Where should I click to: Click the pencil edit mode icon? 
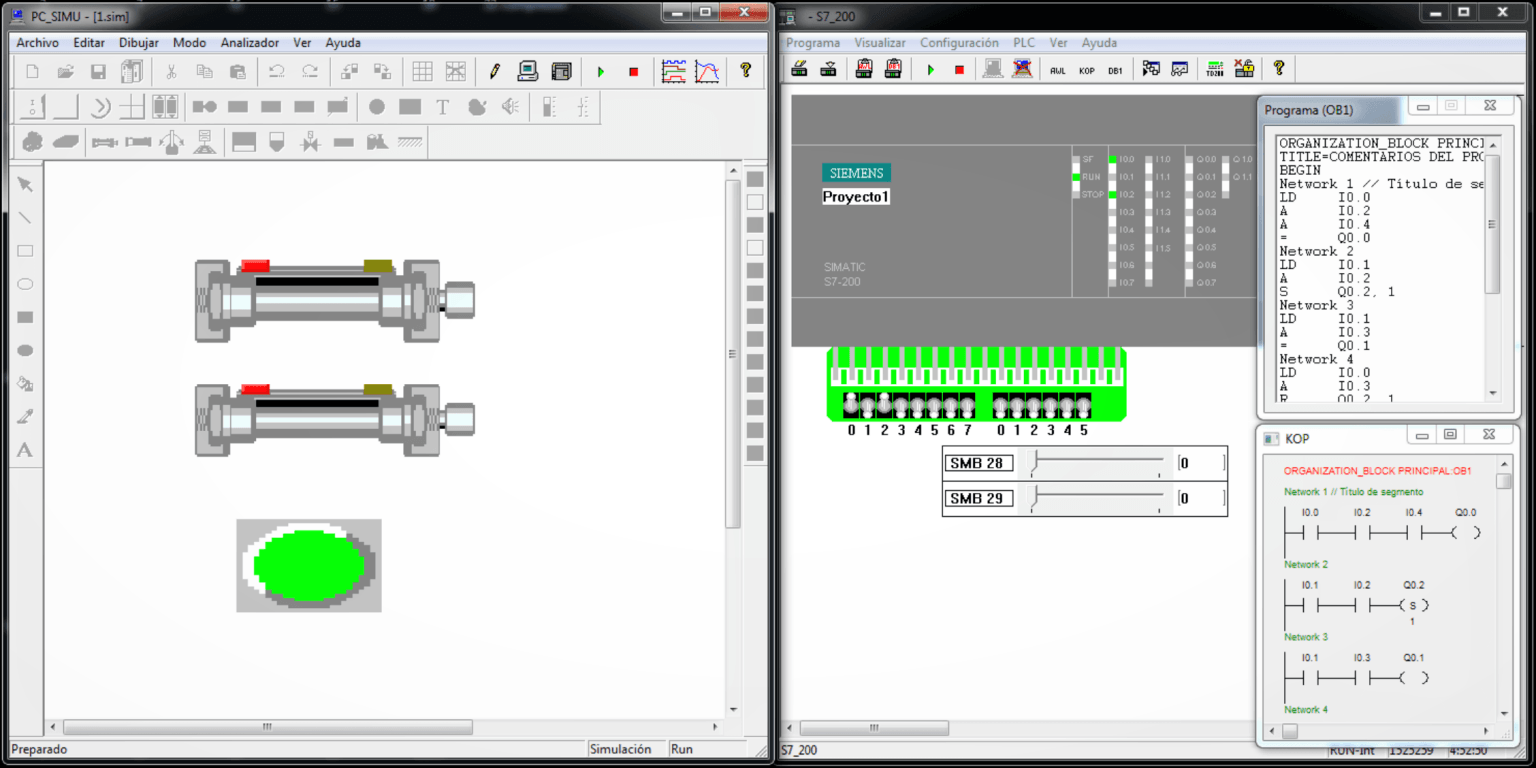coord(494,72)
